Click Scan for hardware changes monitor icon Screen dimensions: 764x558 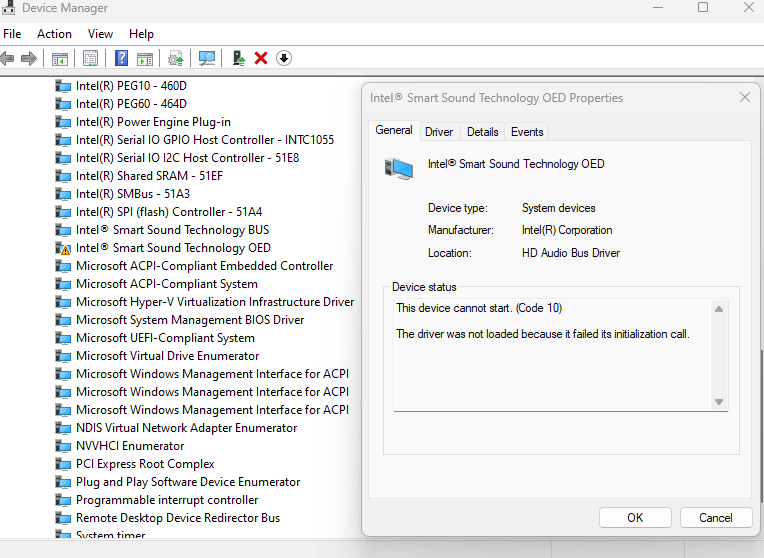(207, 58)
